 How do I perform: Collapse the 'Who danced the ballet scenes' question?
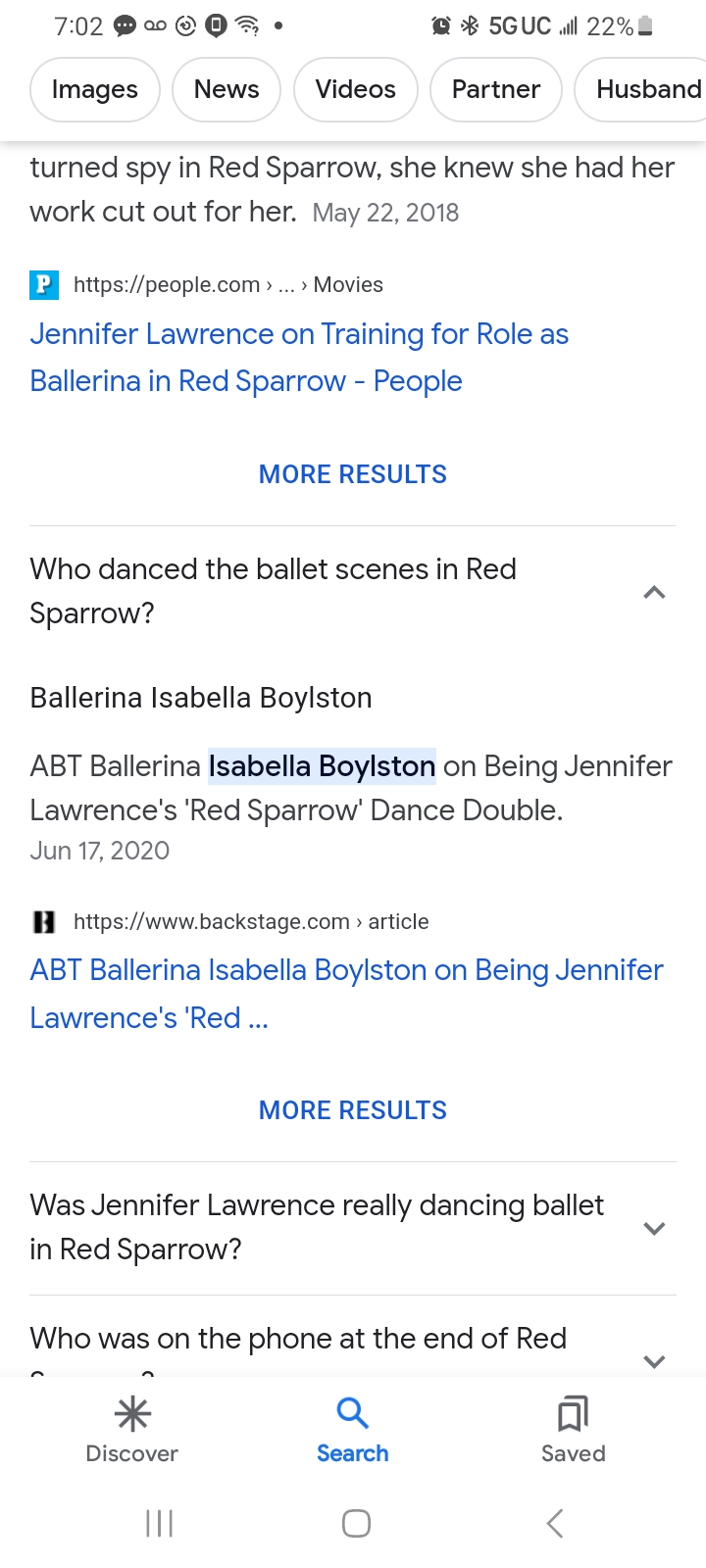point(654,592)
